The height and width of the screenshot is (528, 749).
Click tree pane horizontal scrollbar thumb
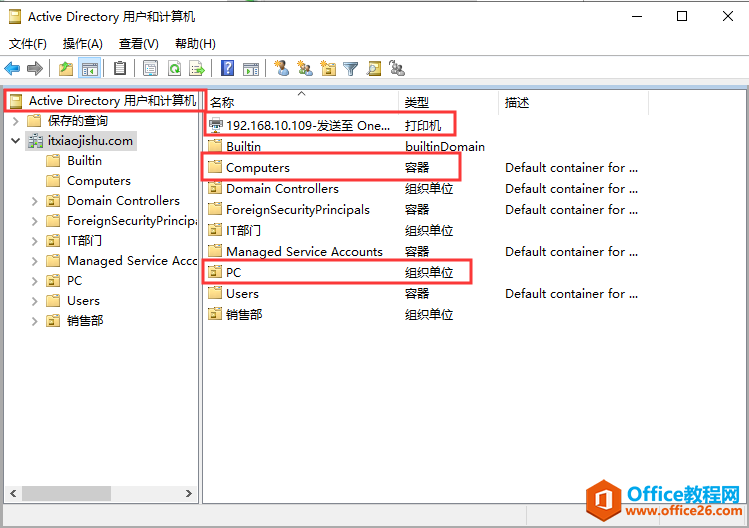66,494
